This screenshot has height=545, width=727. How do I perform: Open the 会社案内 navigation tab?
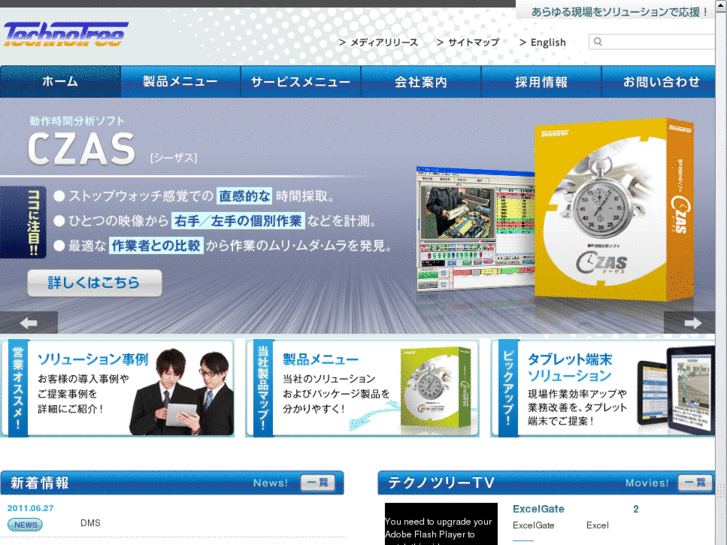coord(421,82)
